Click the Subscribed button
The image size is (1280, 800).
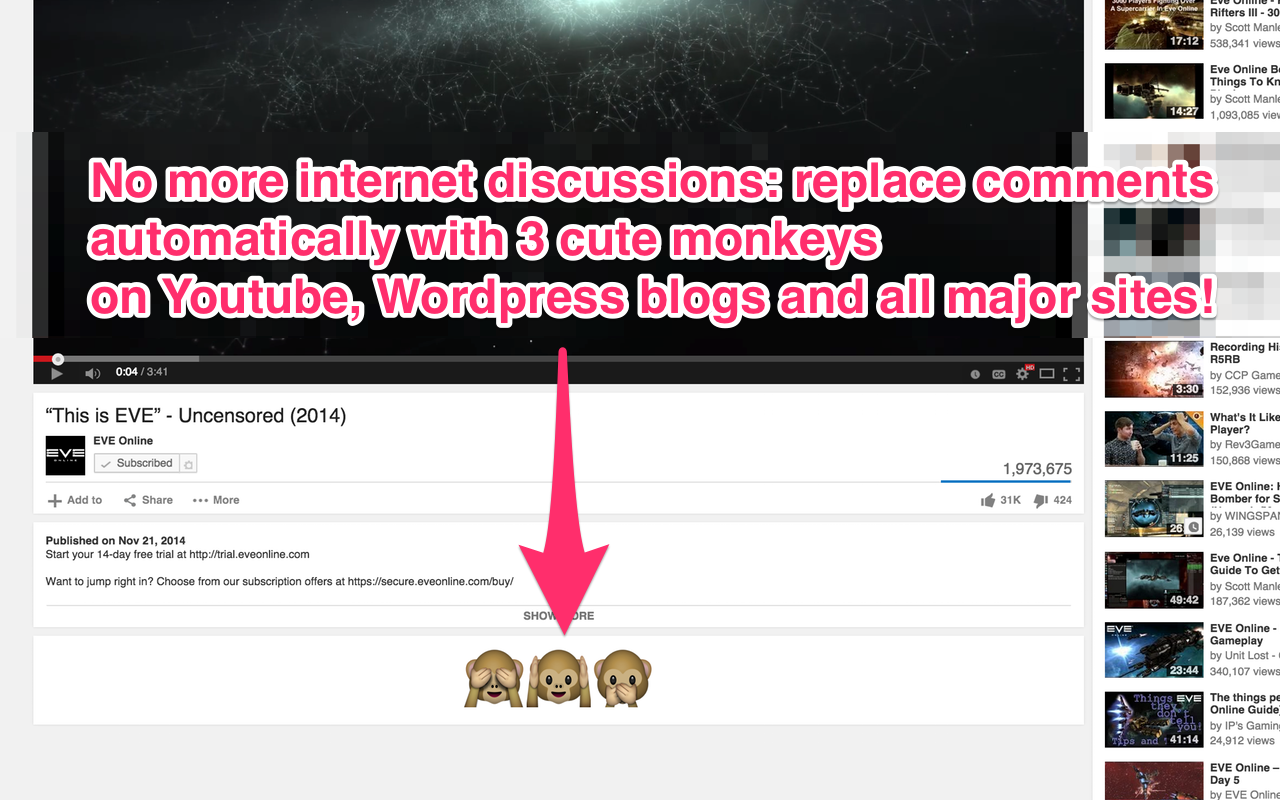coord(137,463)
